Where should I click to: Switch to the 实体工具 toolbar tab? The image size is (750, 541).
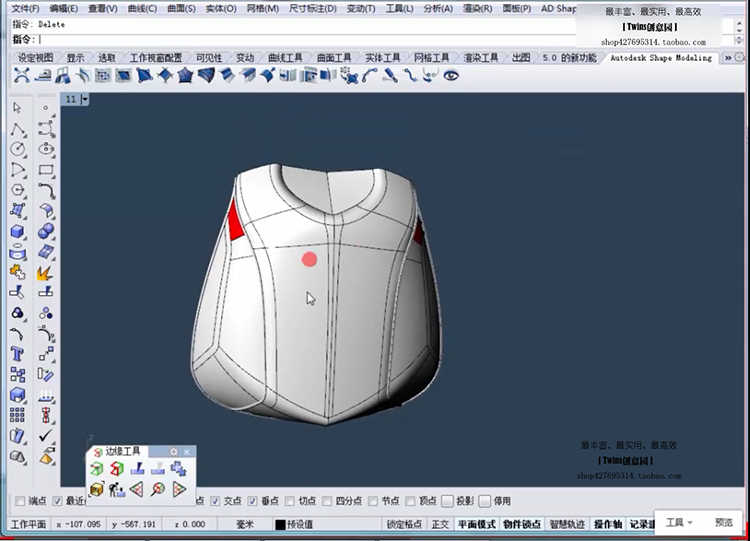[x=383, y=58]
